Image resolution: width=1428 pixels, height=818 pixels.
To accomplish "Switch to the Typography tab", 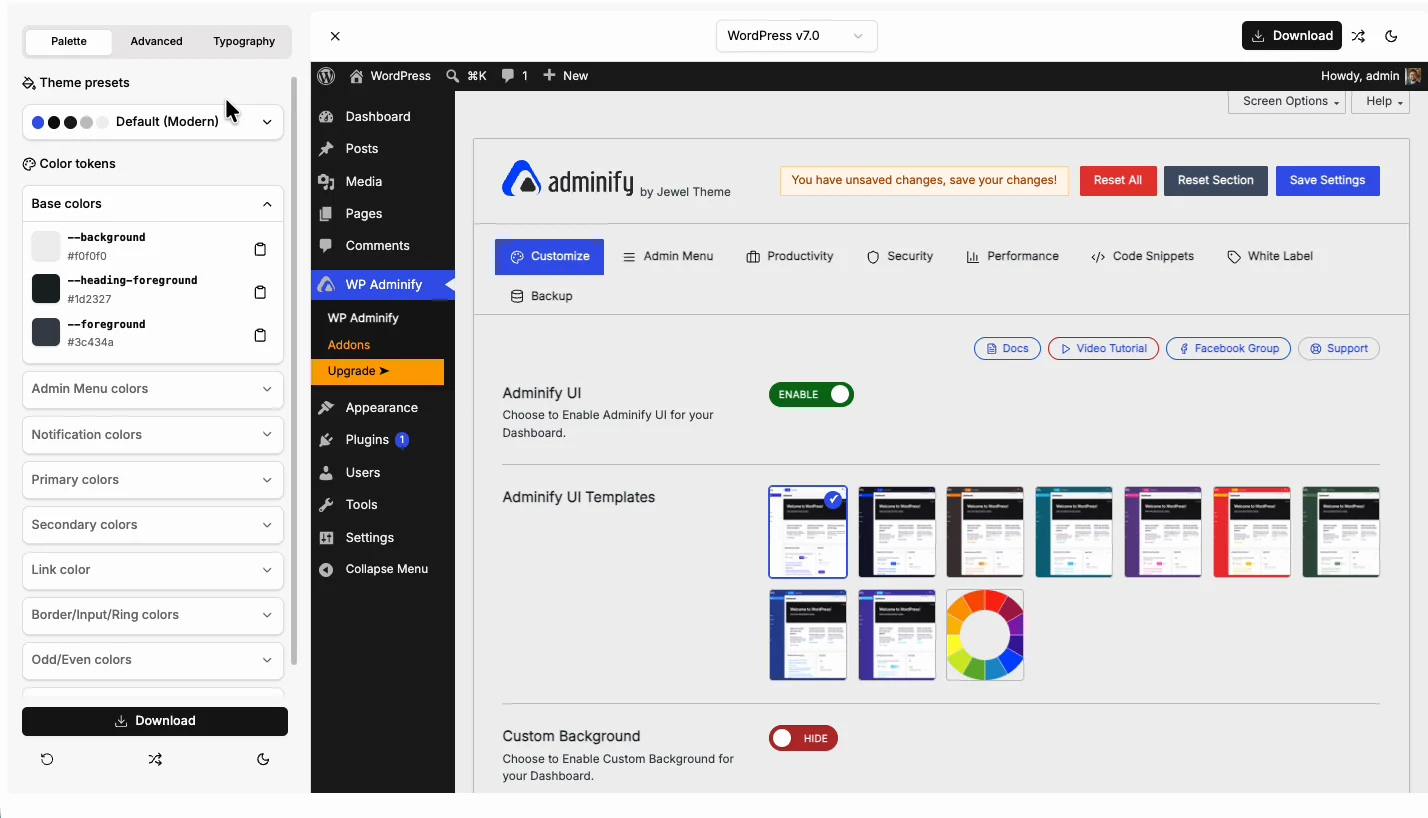I will 244,41.
